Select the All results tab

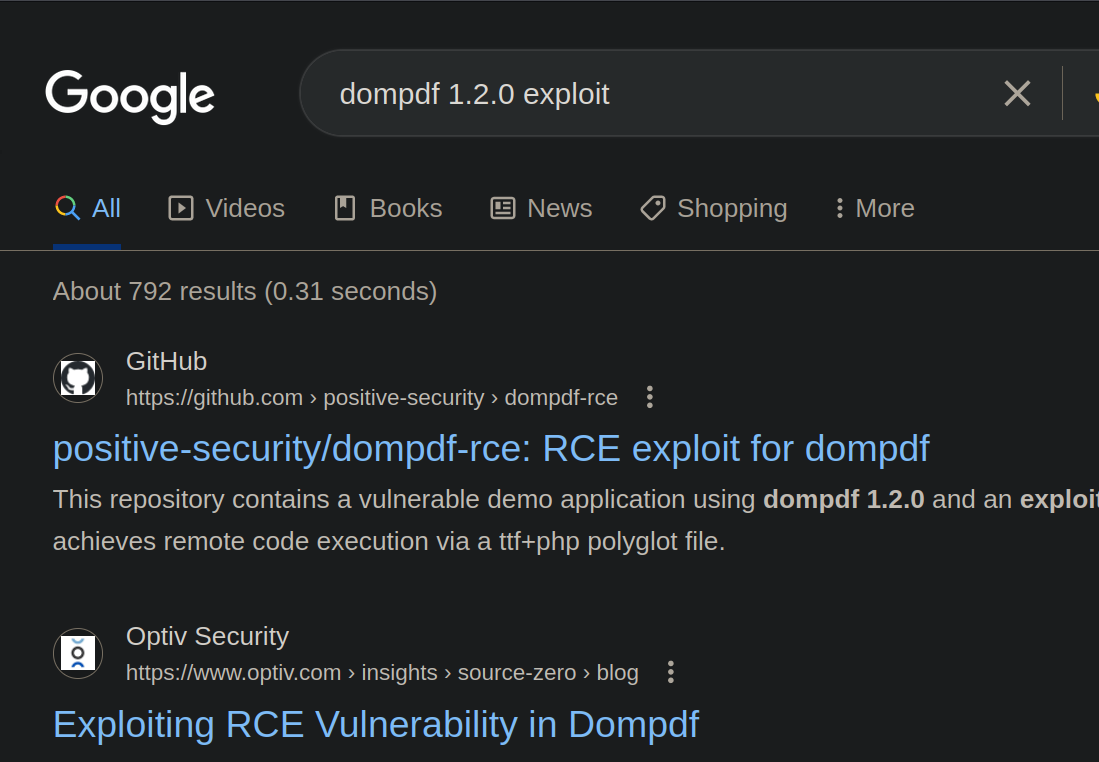(88, 208)
